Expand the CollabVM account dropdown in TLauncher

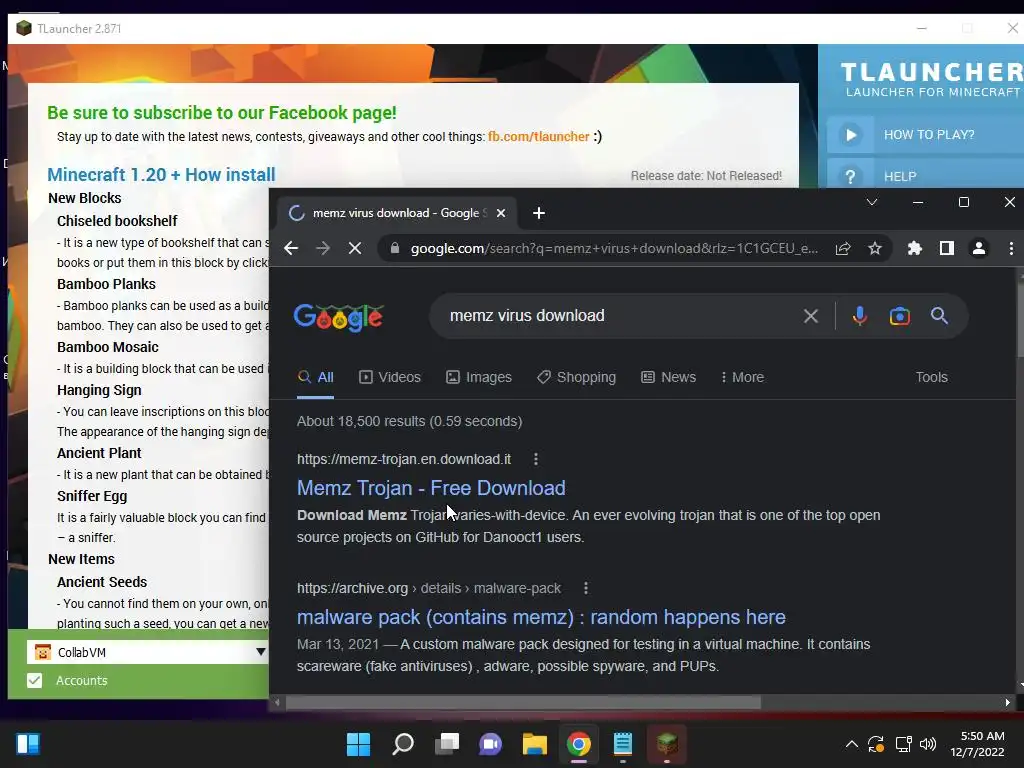pyautogui.click(x=261, y=652)
